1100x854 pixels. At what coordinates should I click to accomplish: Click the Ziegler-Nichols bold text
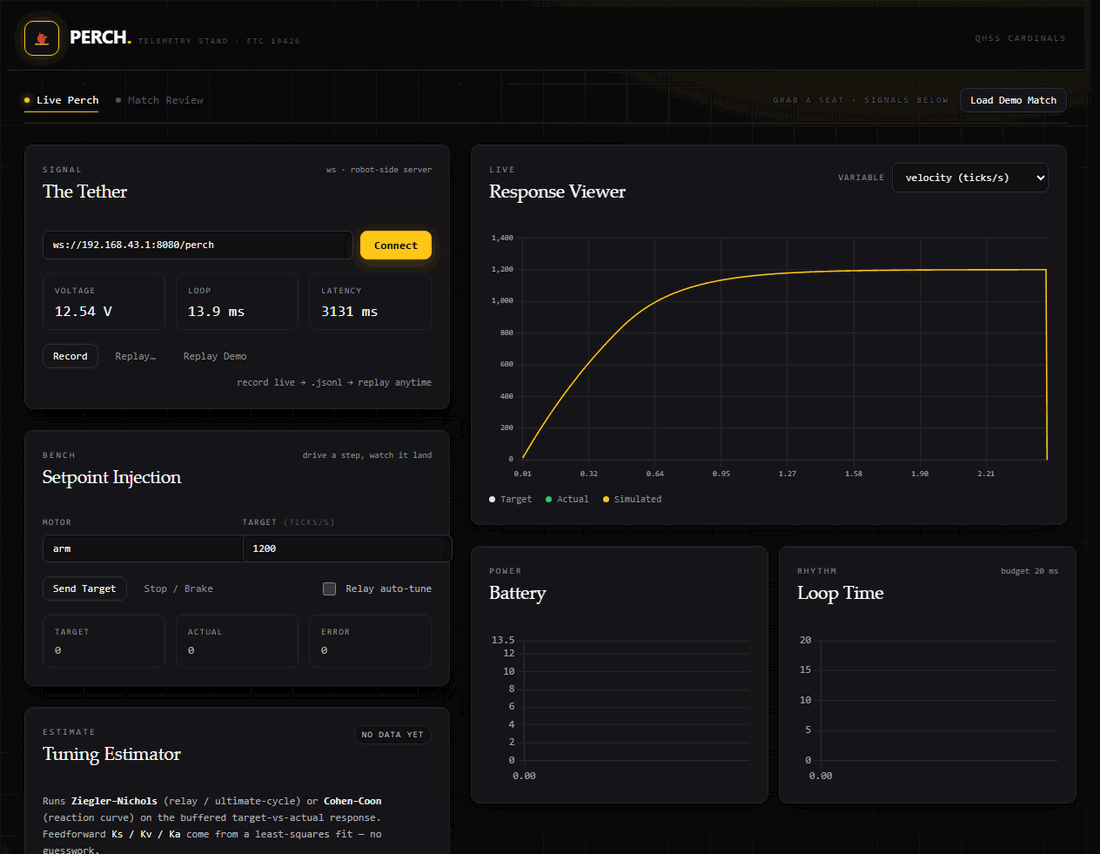[x=114, y=801]
